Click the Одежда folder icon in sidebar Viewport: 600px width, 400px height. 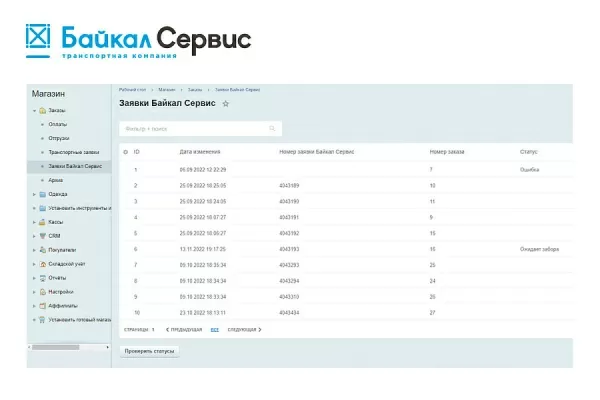(42, 194)
